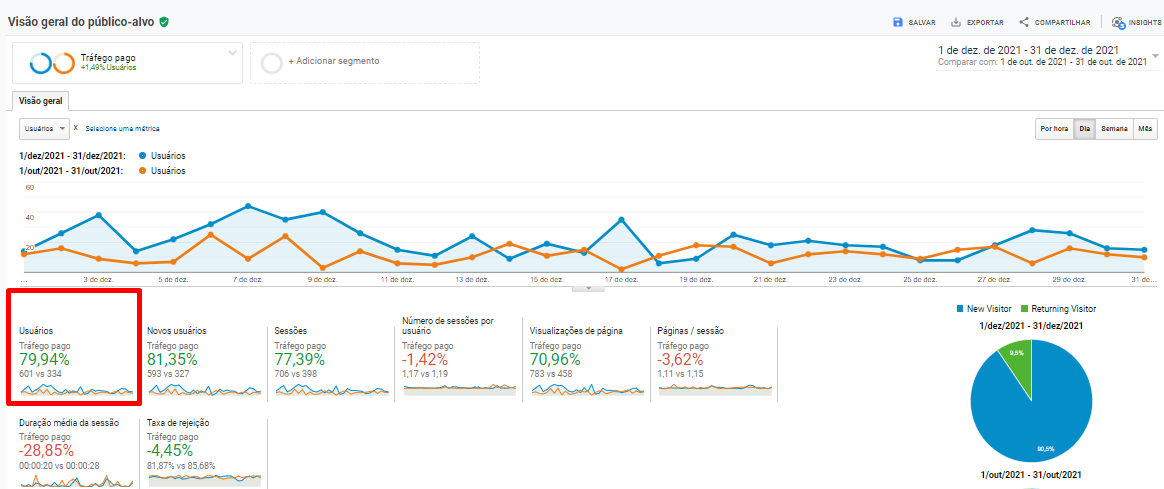The image size is (1164, 489).
Task: Select the Dia granularity tab
Action: click(x=1084, y=129)
